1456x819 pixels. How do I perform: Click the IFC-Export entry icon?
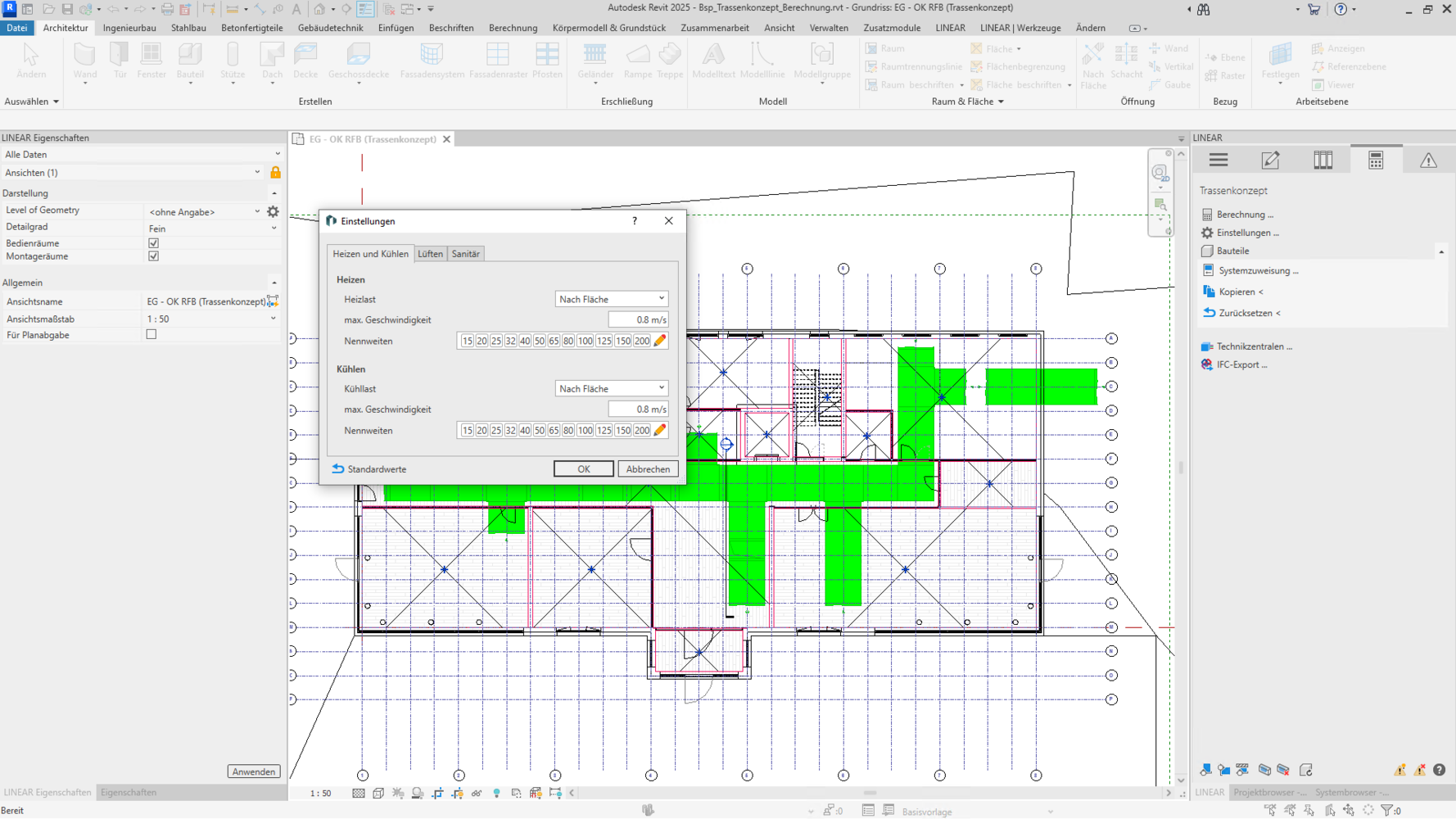coord(1207,364)
